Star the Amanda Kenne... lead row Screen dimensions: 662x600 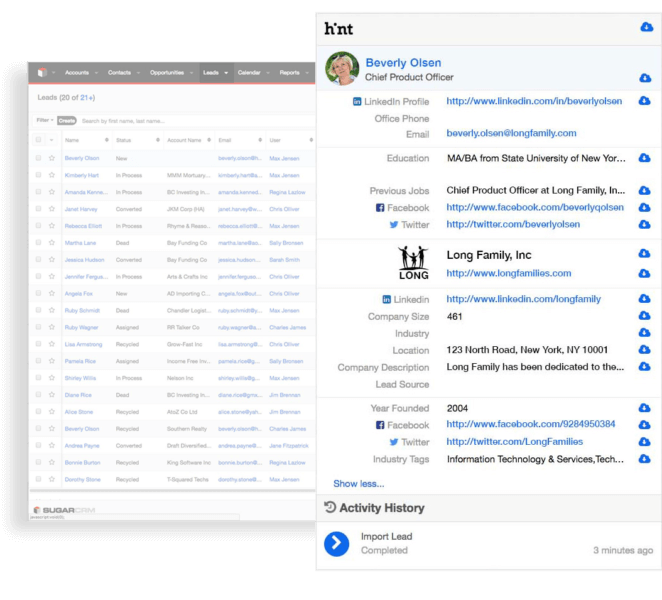(x=52, y=192)
